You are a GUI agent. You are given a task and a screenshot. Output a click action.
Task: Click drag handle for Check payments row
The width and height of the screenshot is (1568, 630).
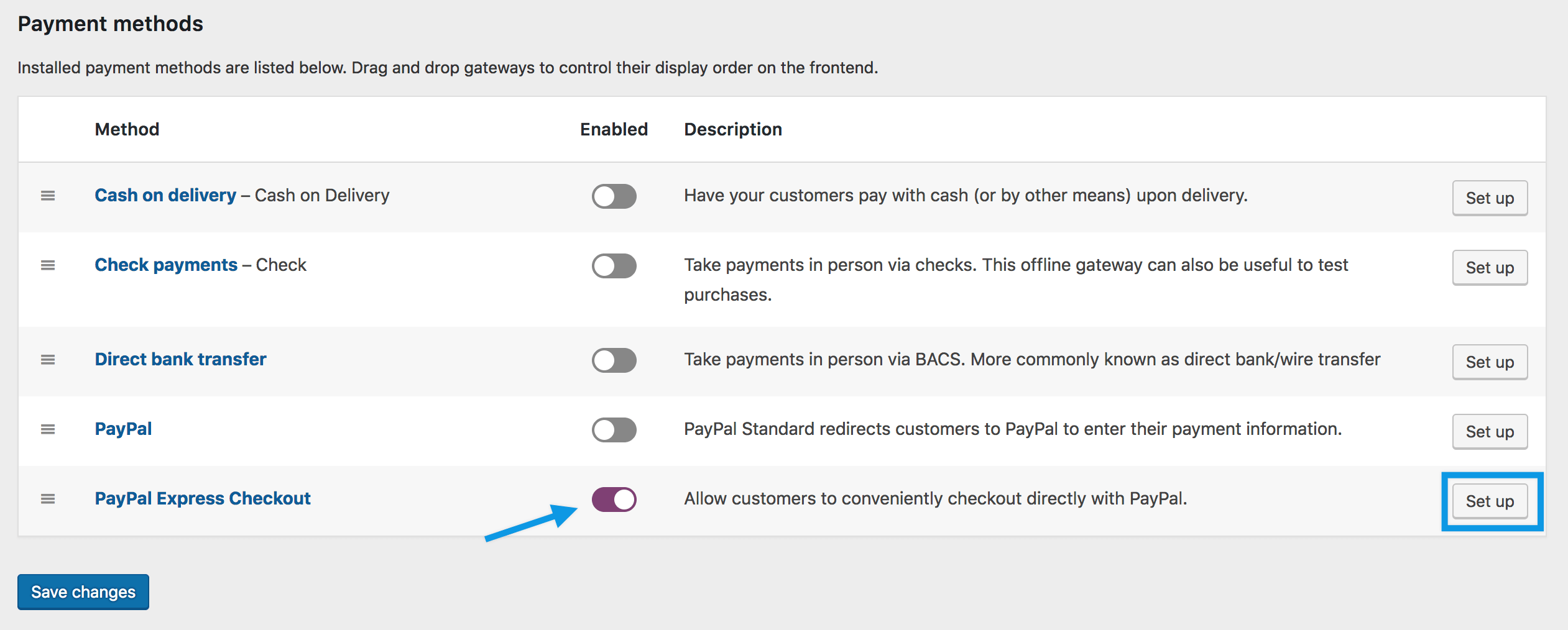pos(48,265)
